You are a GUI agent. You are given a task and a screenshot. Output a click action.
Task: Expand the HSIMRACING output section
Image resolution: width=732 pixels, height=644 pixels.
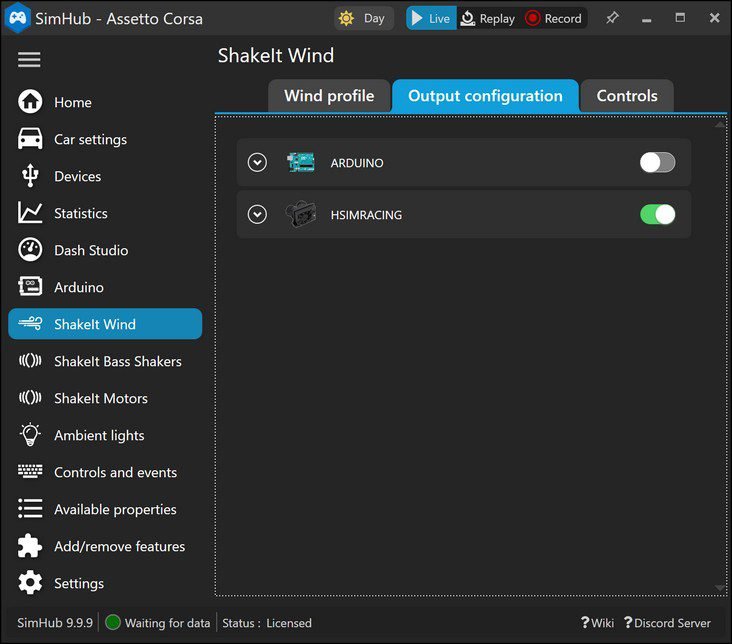point(257,214)
